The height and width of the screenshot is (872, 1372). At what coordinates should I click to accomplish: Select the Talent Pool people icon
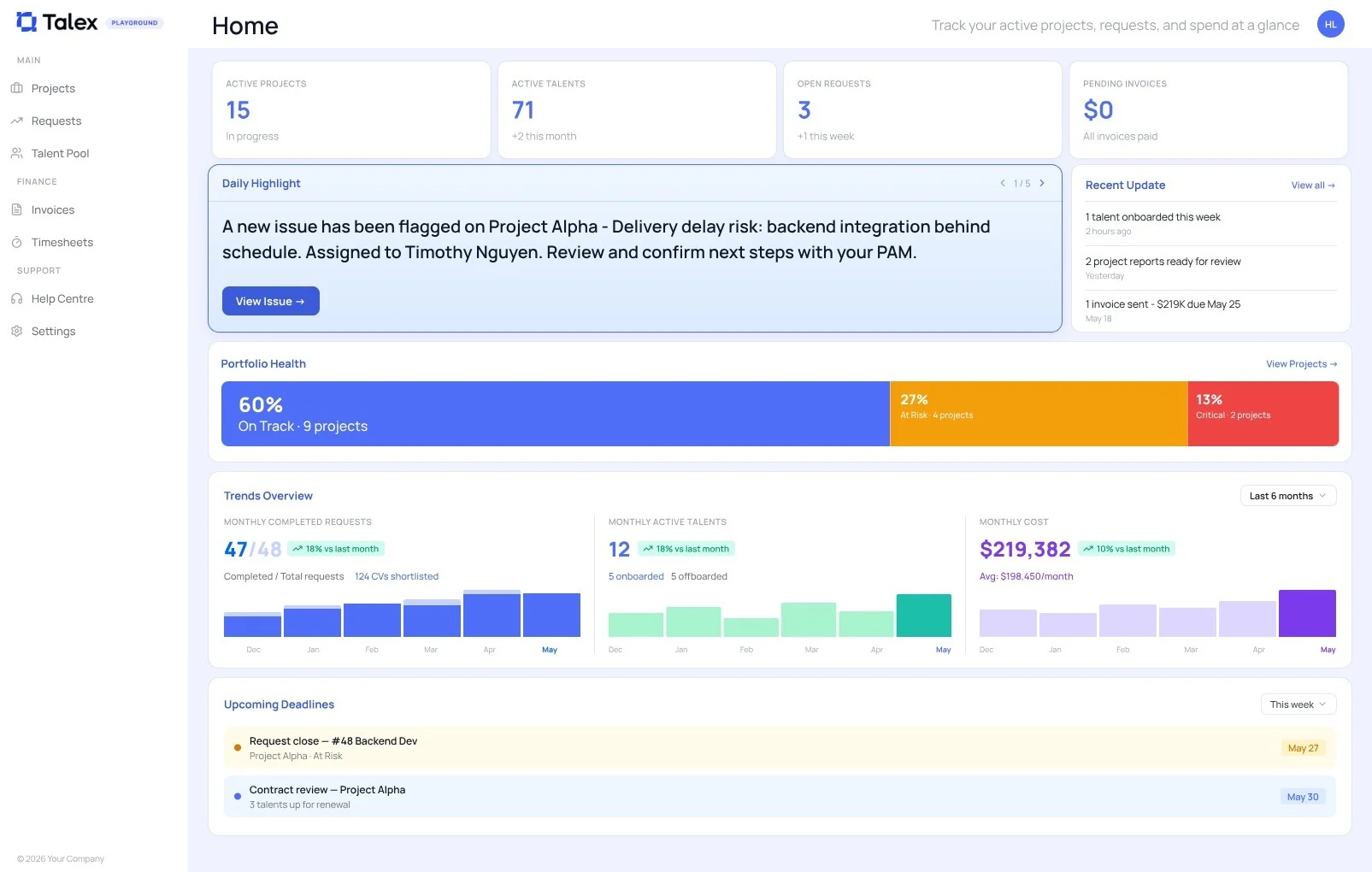coord(16,153)
